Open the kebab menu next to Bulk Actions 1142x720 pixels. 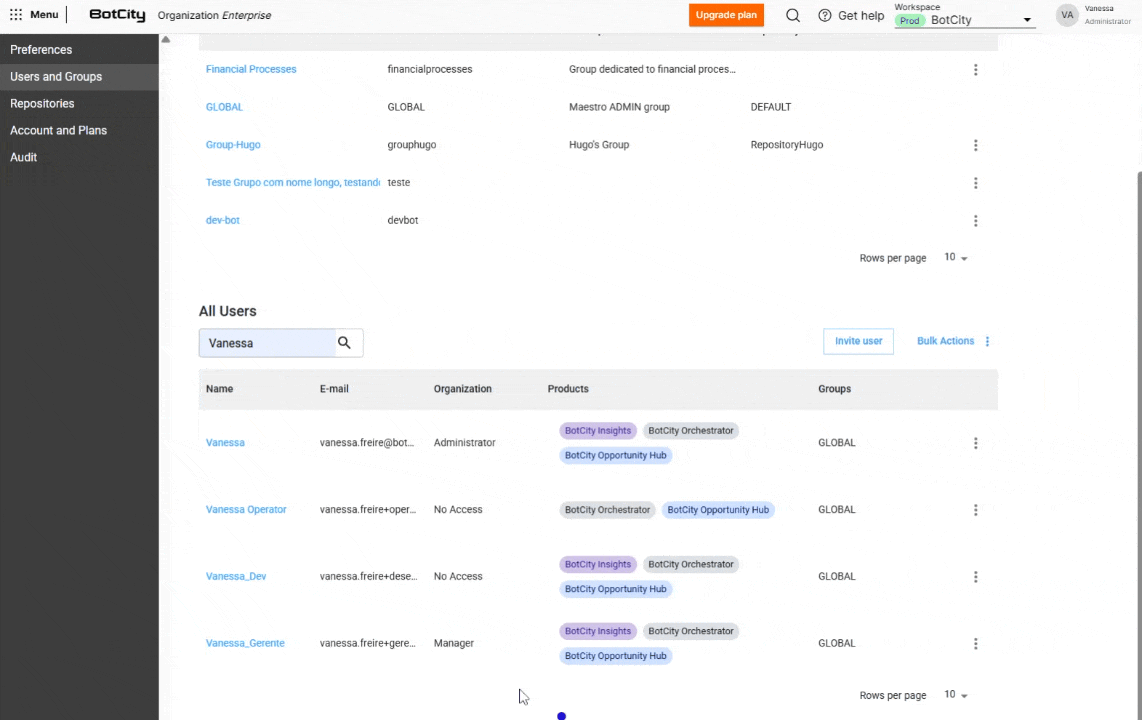coord(987,341)
